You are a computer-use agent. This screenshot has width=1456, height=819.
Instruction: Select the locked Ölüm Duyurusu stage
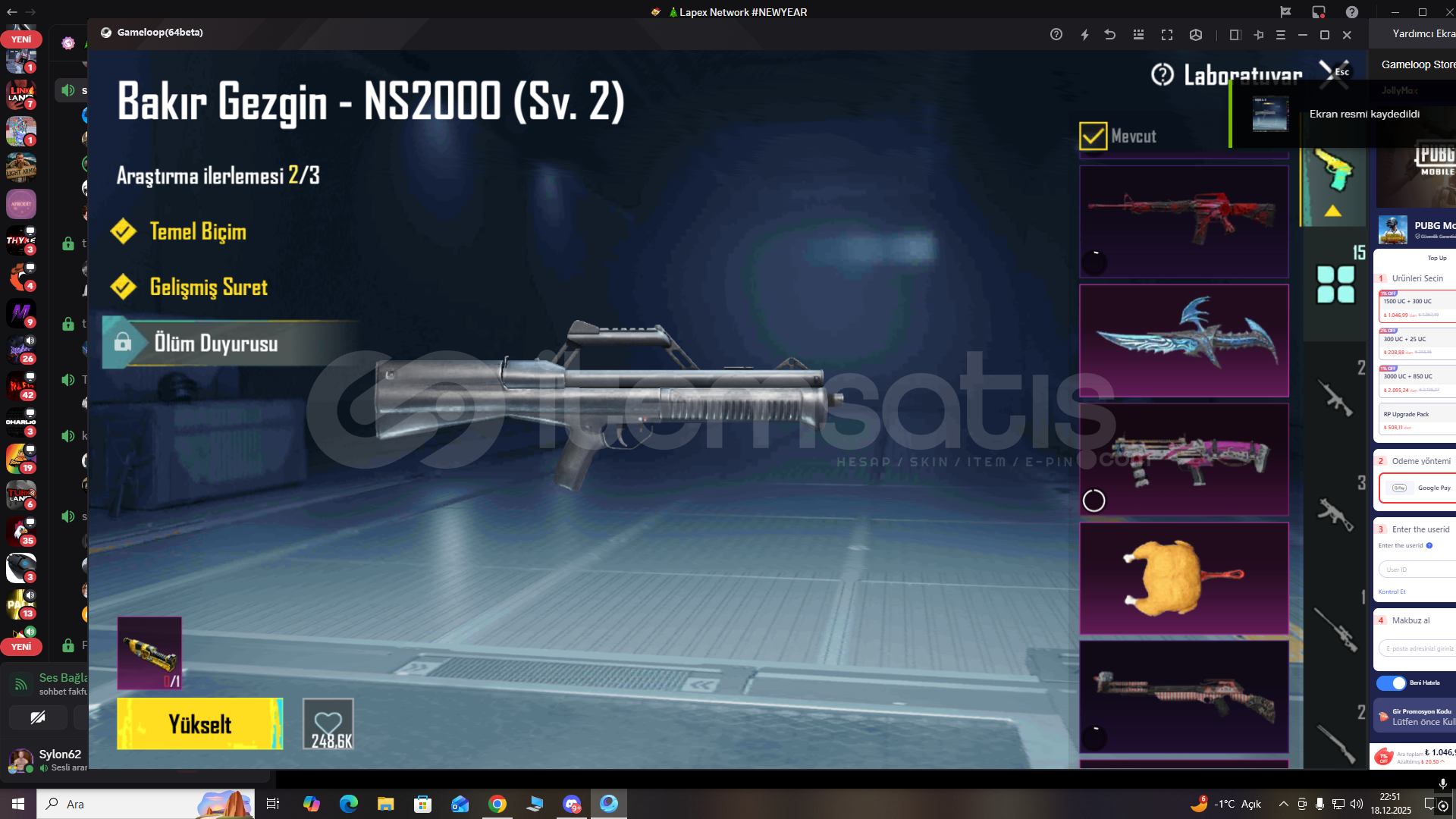click(216, 344)
